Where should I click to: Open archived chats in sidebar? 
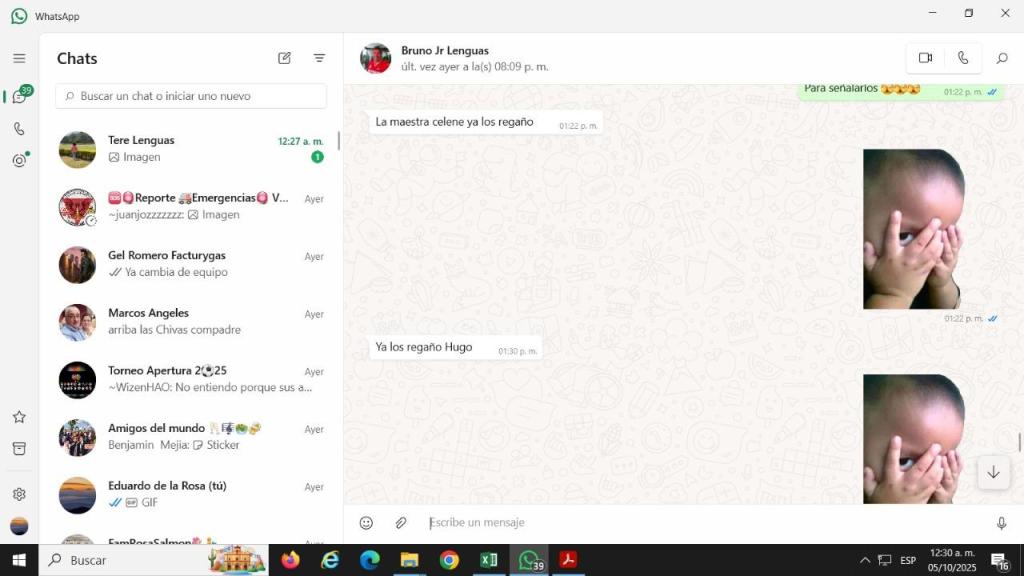coord(19,449)
